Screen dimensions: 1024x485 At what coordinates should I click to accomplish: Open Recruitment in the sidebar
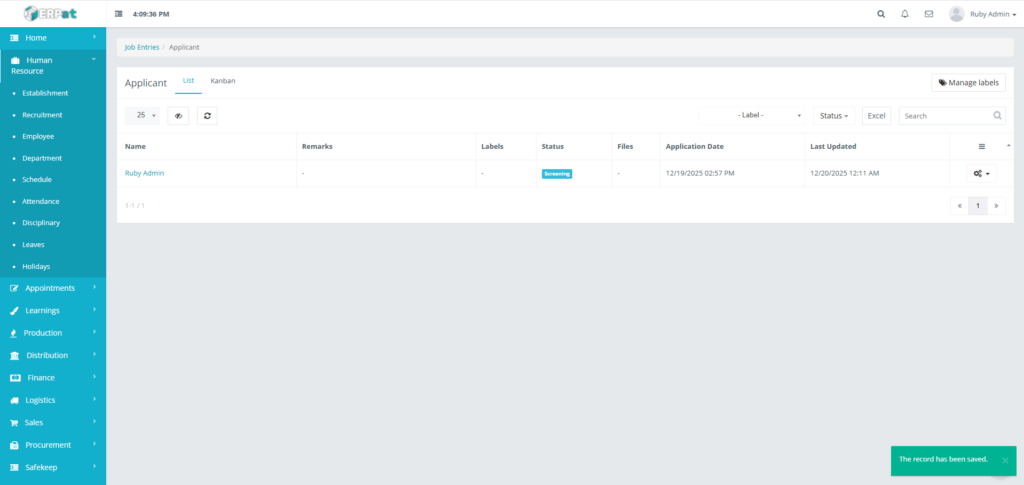point(43,115)
